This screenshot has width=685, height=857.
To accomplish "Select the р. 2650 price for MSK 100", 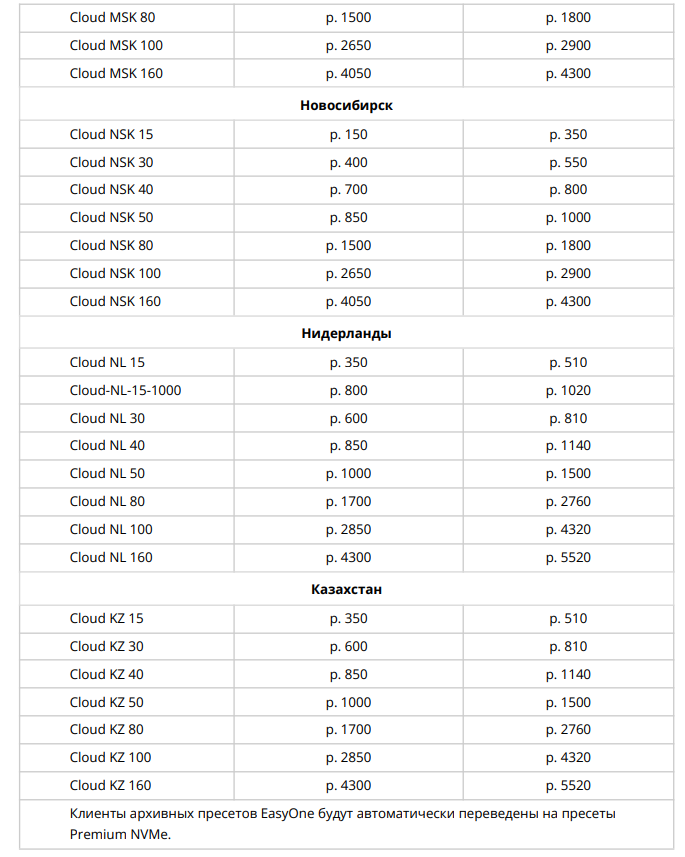I will tap(348, 45).
